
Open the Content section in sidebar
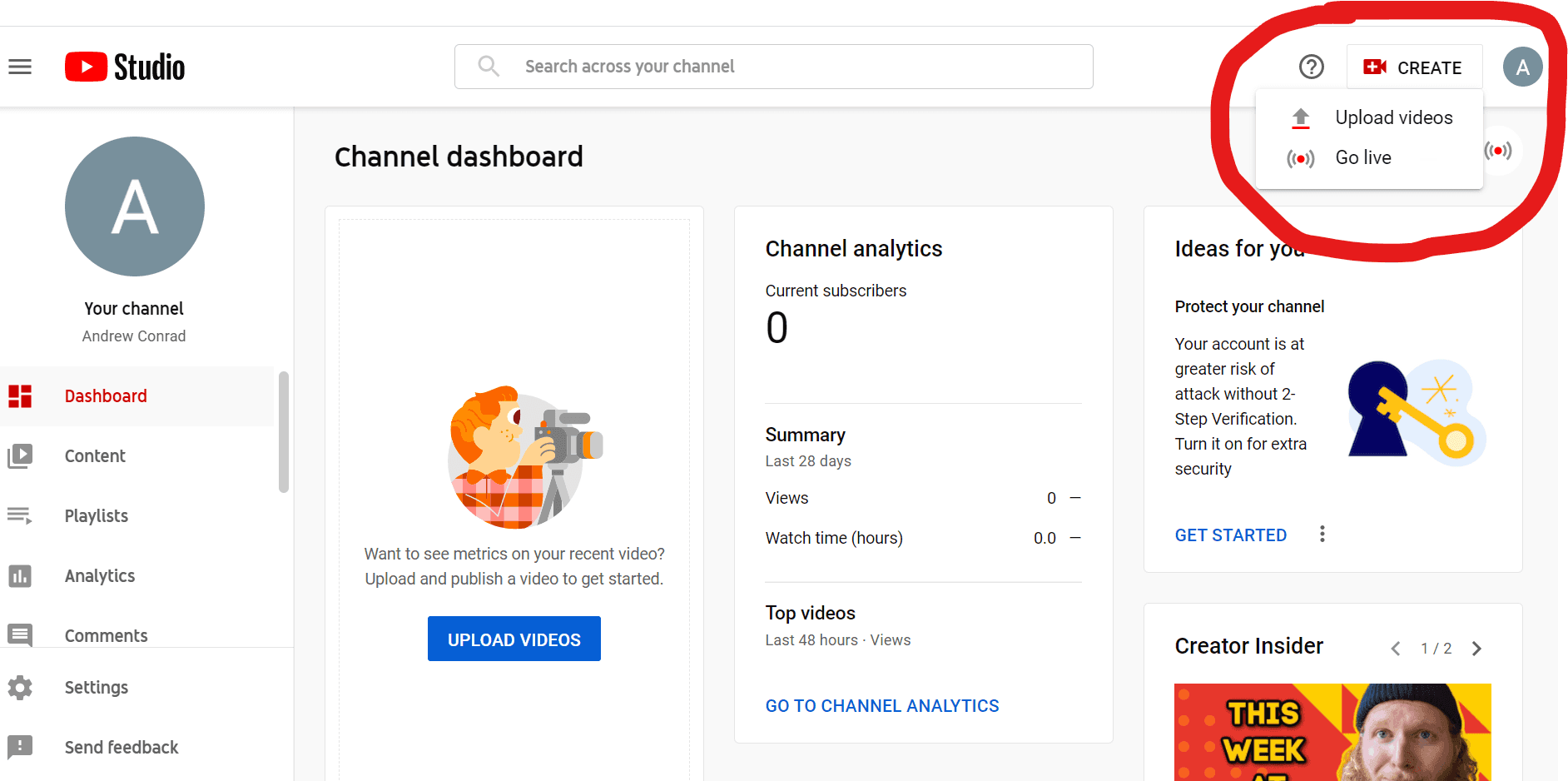[x=95, y=456]
